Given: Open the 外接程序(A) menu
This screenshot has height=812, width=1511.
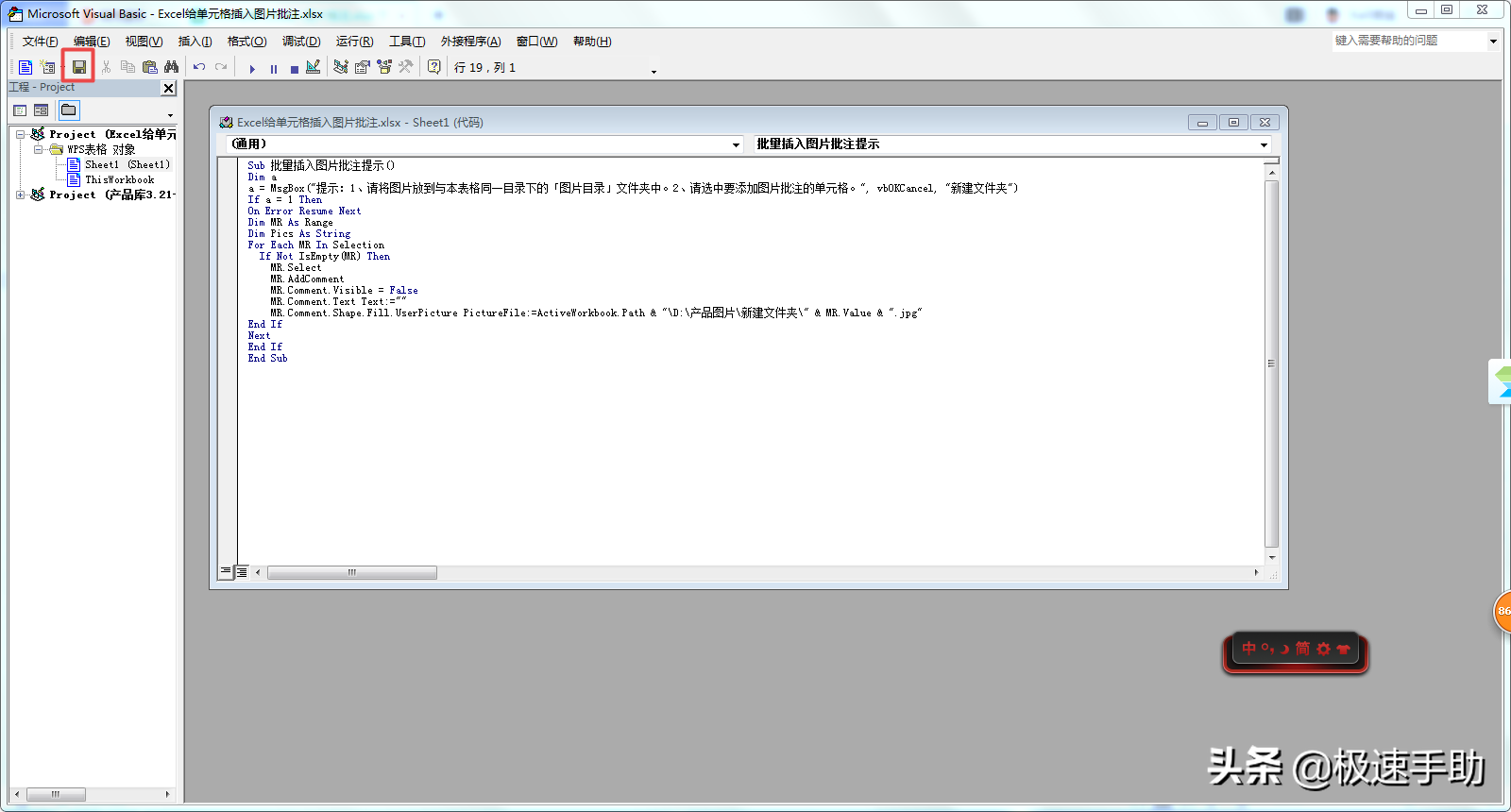Looking at the screenshot, I should pyautogui.click(x=470, y=42).
